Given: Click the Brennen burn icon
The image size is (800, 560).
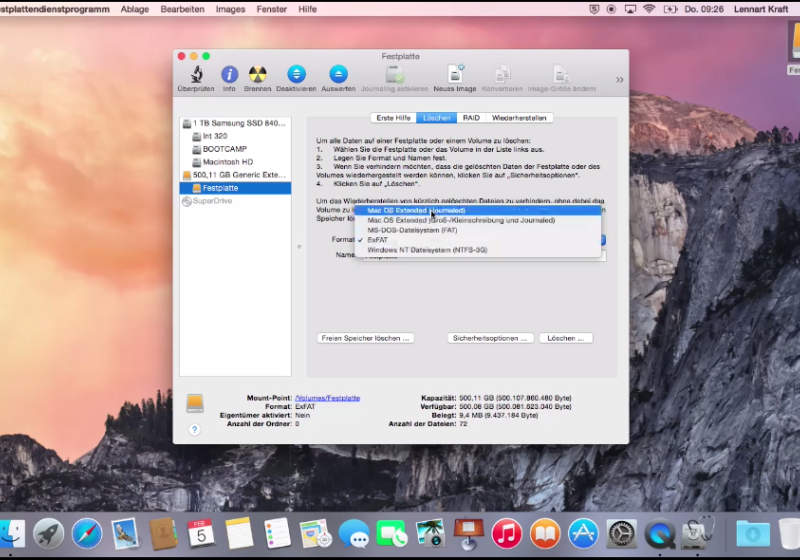Looking at the screenshot, I should [x=258, y=75].
